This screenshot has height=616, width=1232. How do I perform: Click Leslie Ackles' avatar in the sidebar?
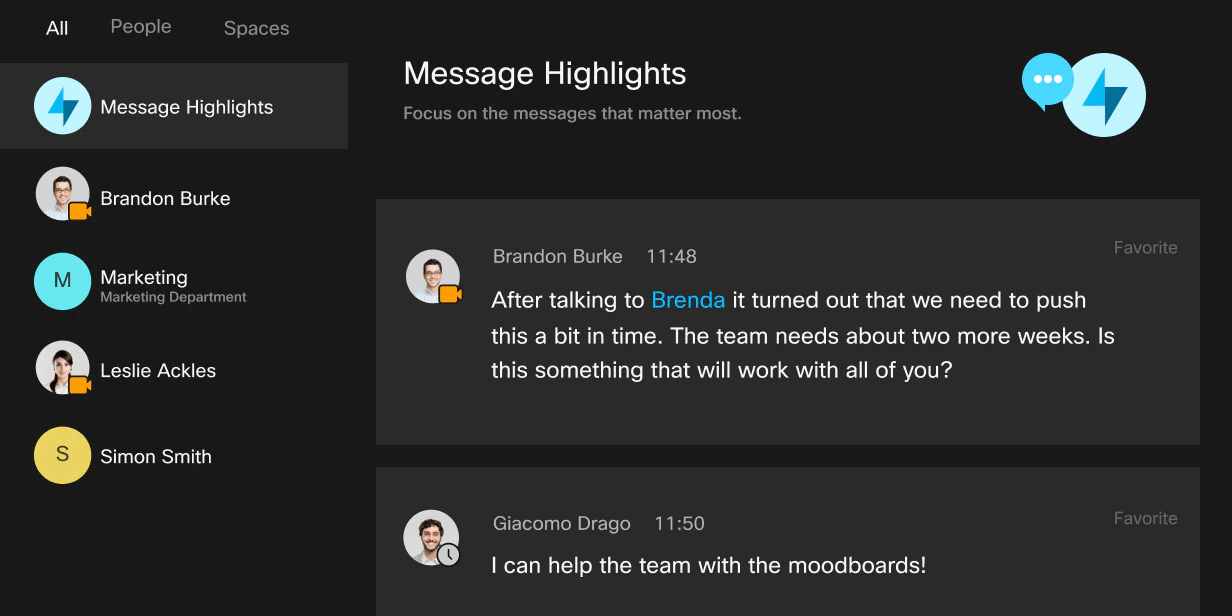(62, 367)
